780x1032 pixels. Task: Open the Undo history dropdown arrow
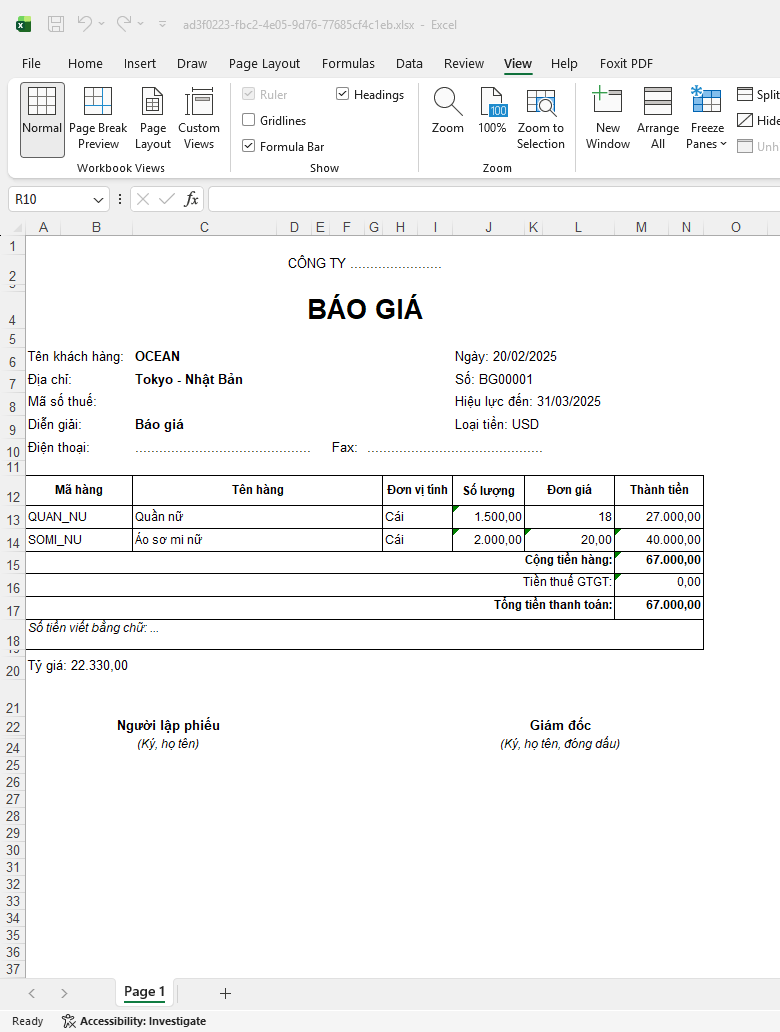coord(101,24)
